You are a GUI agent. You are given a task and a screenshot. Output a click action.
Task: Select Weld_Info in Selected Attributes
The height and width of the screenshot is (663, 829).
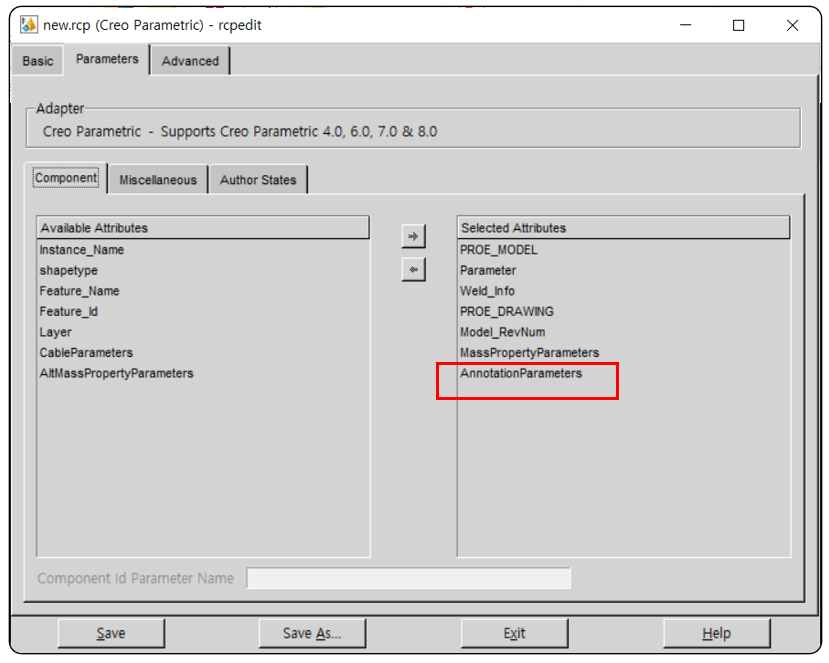point(487,291)
